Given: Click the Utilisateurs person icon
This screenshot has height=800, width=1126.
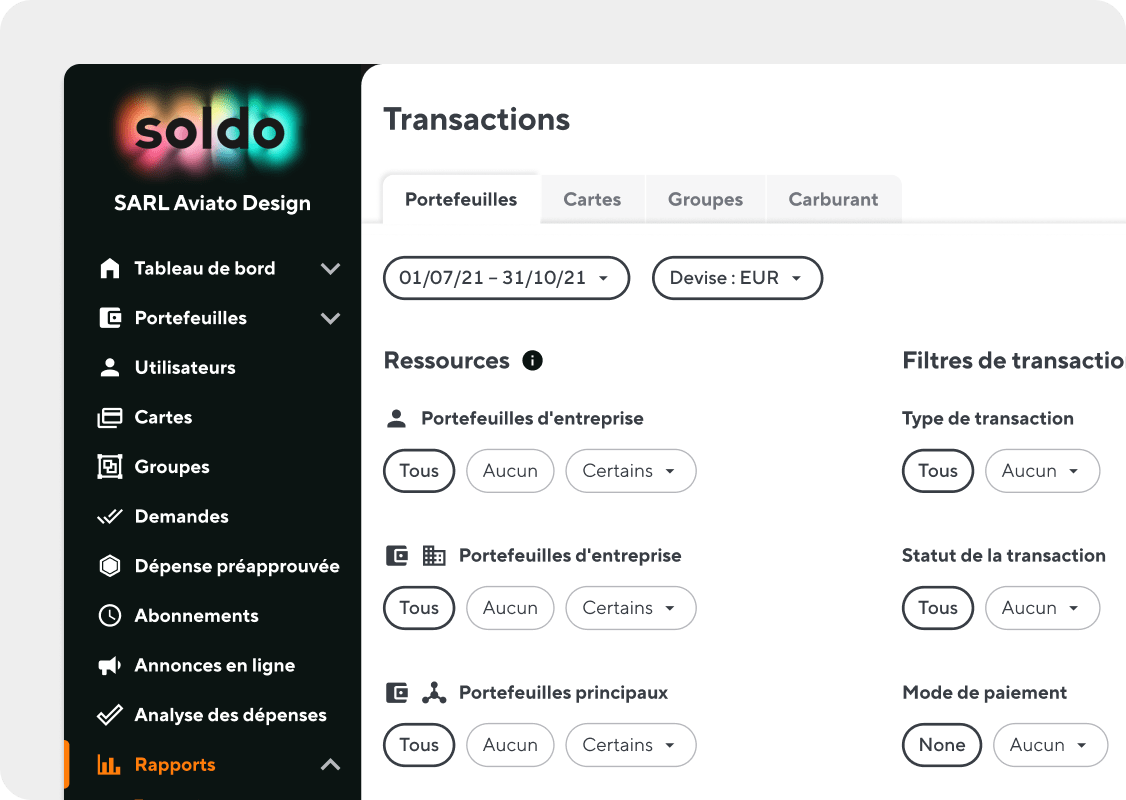Looking at the screenshot, I should [110, 368].
